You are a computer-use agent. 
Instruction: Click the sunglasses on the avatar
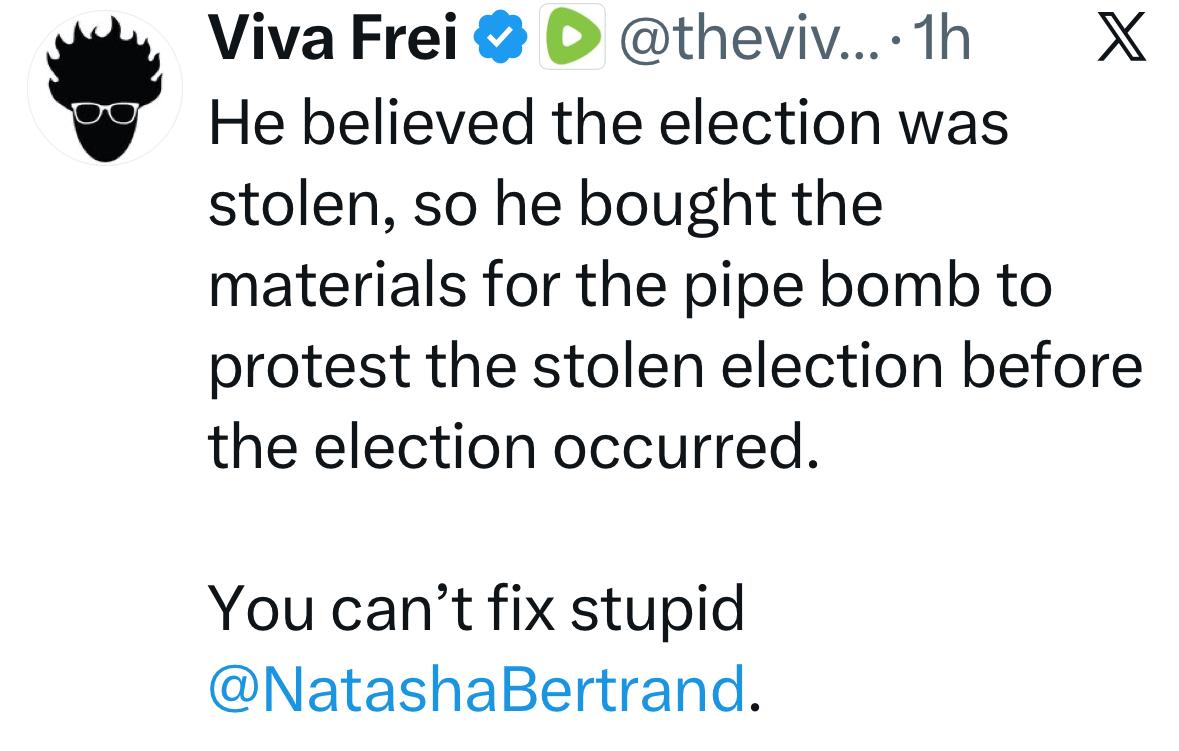point(105,109)
